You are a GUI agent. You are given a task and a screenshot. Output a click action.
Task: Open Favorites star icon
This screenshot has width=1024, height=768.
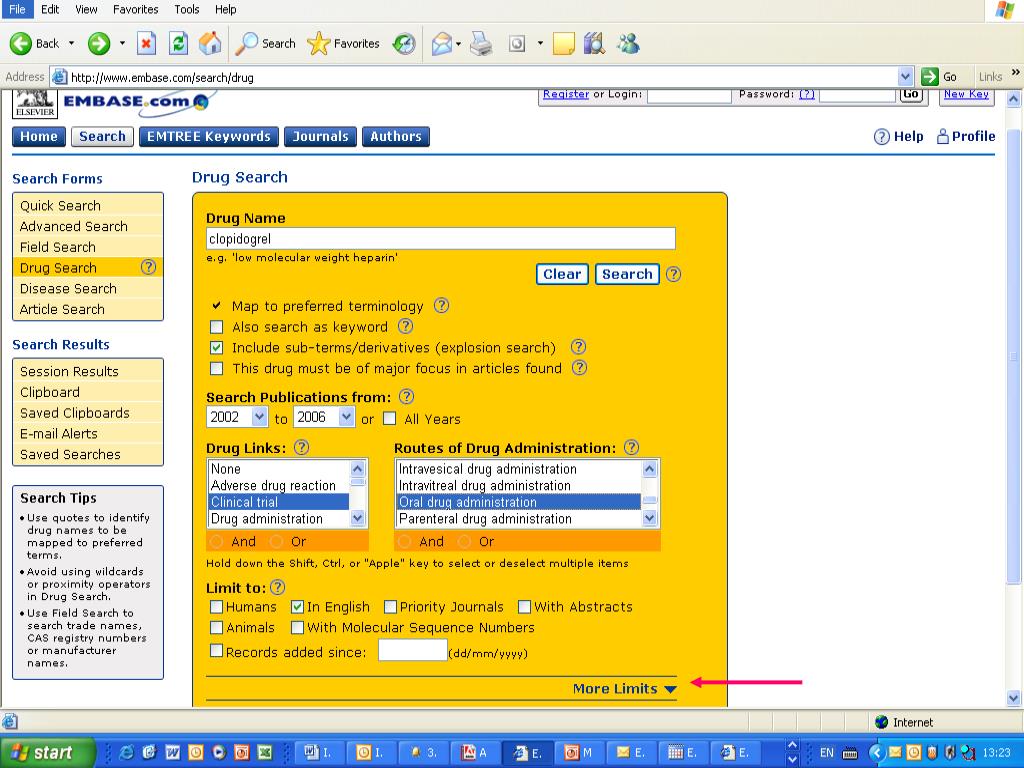[x=319, y=44]
